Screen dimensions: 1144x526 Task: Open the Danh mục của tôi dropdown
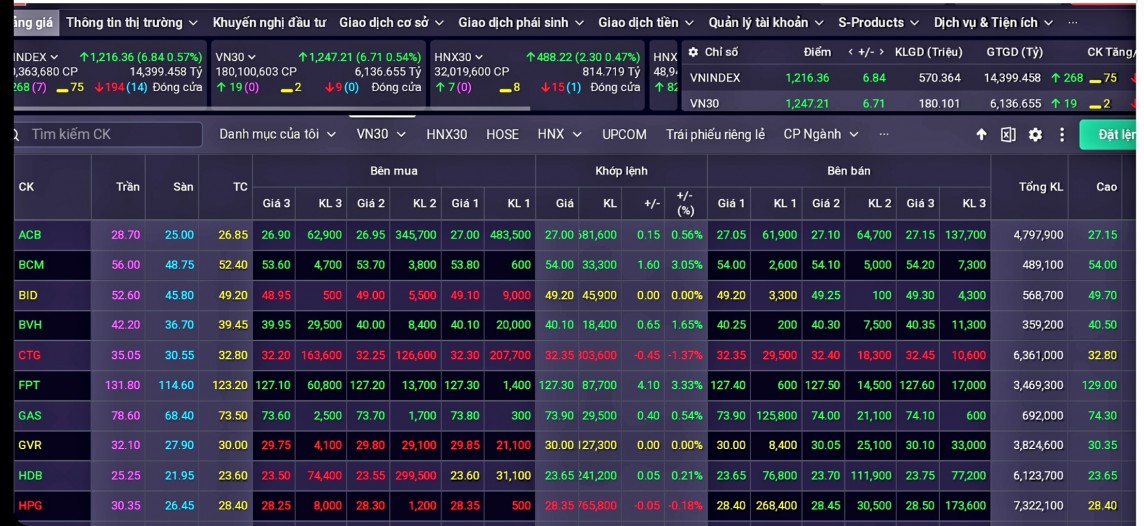(x=277, y=134)
